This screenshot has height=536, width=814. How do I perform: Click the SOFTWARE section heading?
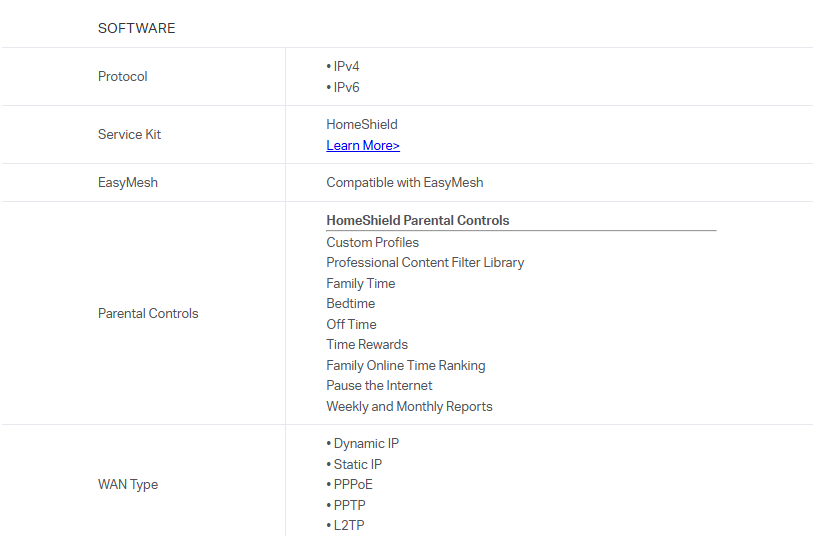pyautogui.click(x=136, y=28)
